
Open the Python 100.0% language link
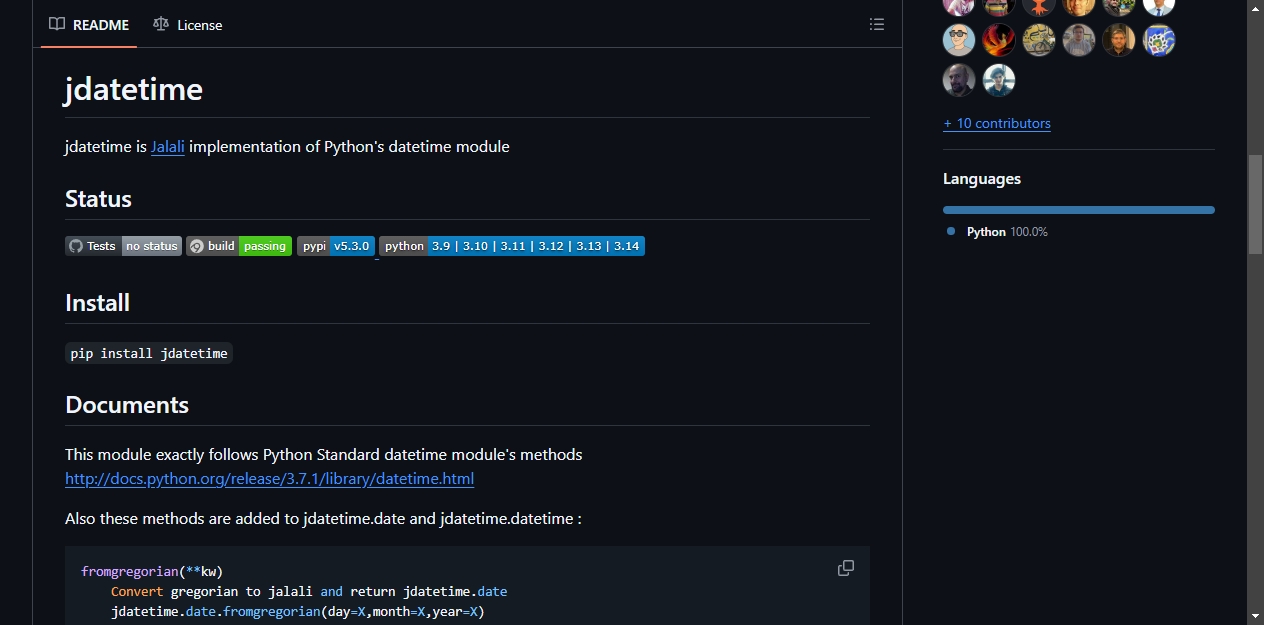997,232
